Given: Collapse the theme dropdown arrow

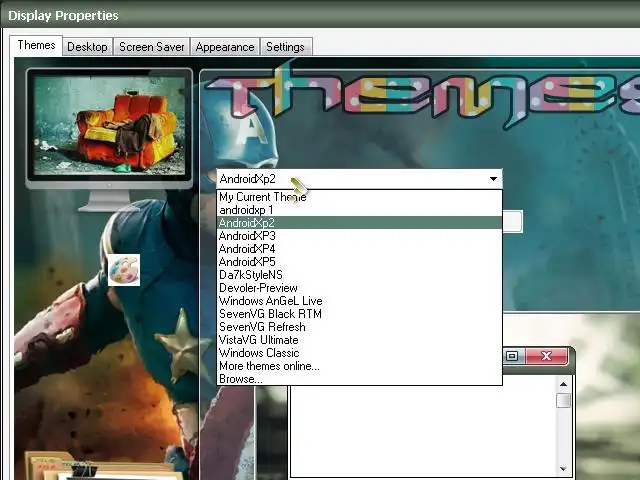Looking at the screenshot, I should pyautogui.click(x=493, y=179).
